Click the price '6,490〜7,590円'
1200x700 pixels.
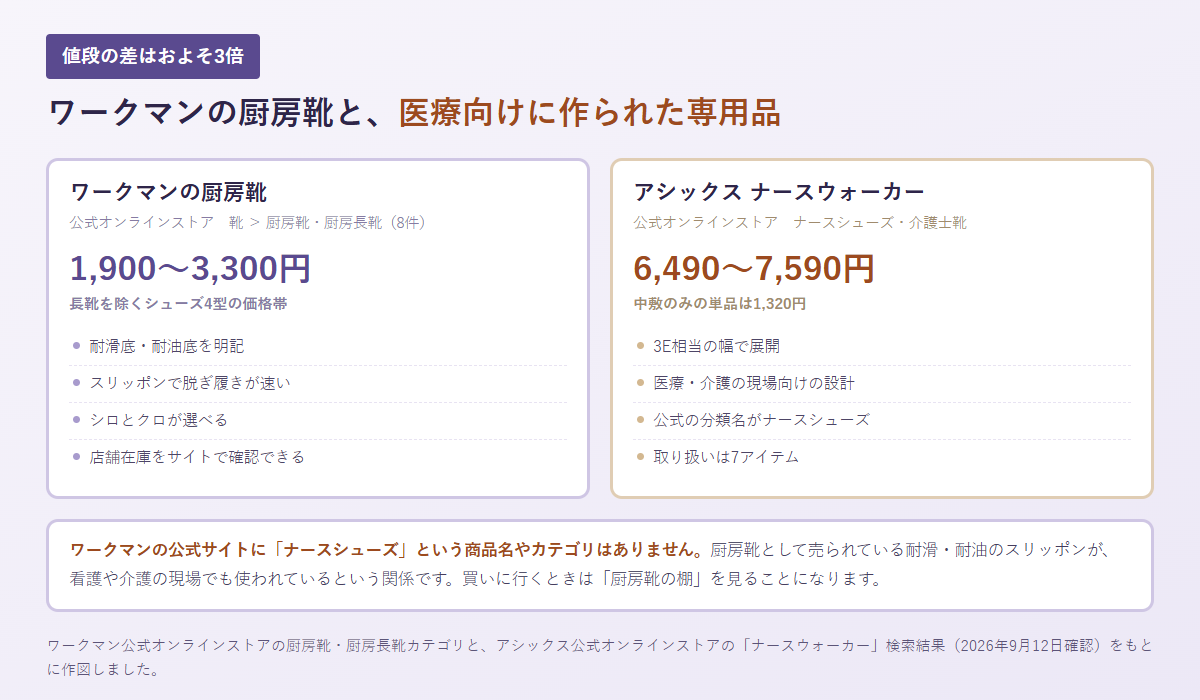click(x=754, y=268)
